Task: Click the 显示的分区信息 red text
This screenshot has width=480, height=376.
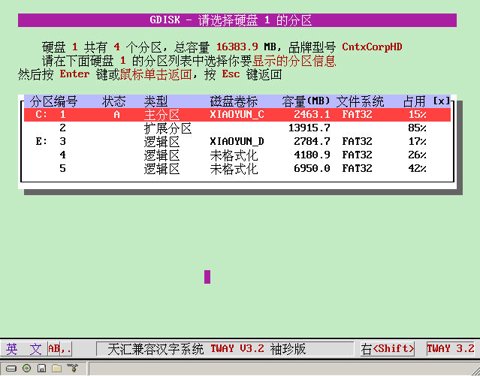Action: click(294, 61)
